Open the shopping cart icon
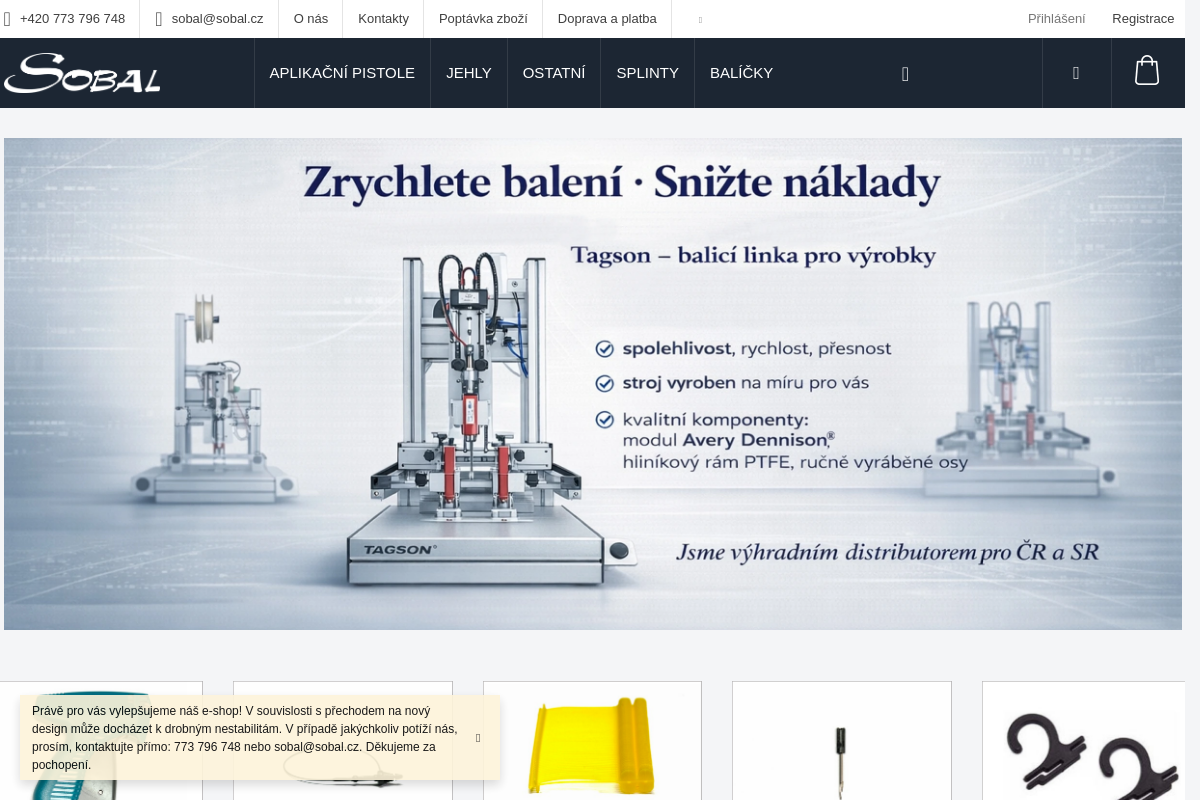The image size is (1200, 800). click(x=1147, y=72)
